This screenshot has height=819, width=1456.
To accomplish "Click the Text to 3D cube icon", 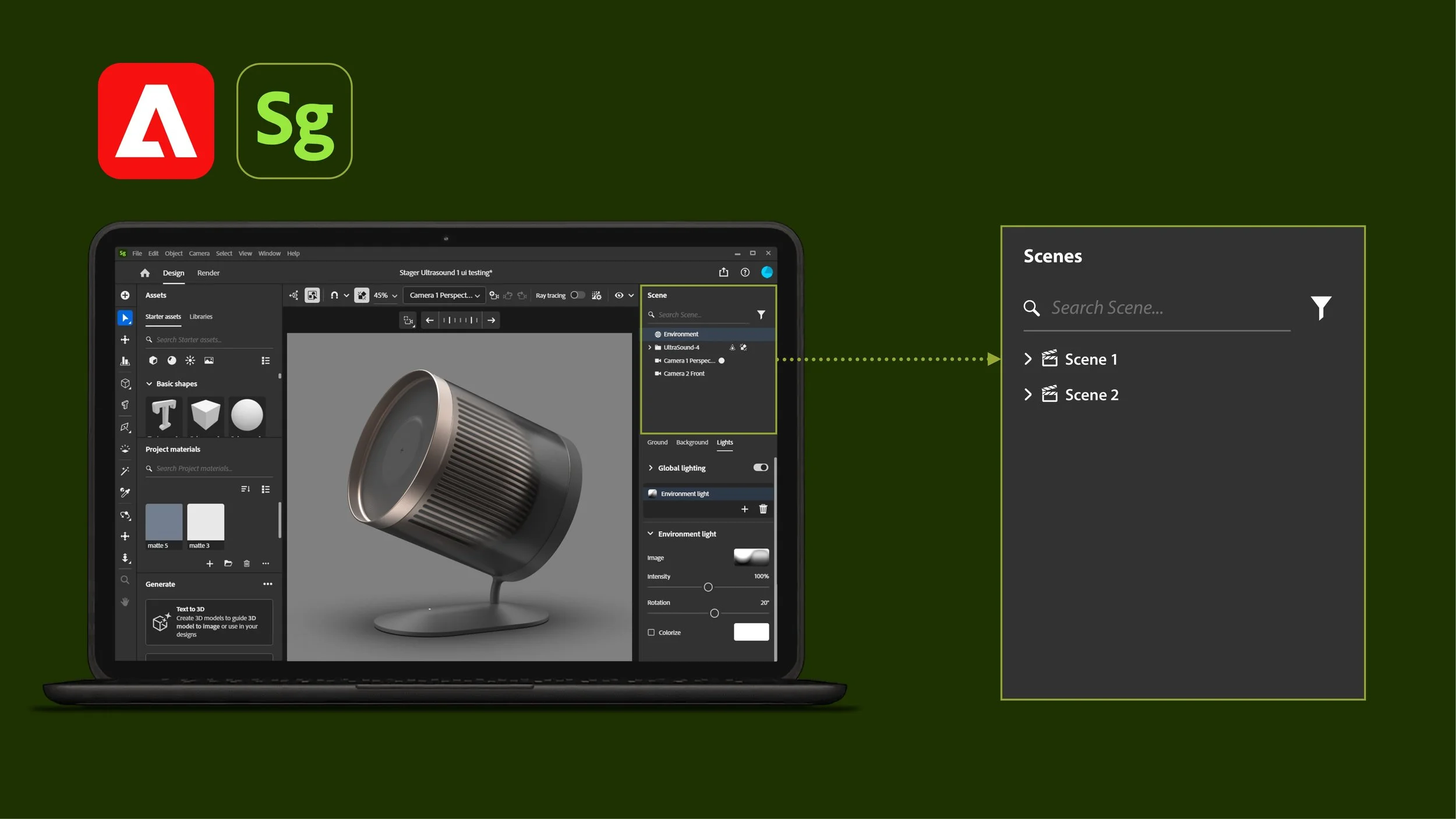I will tap(161, 622).
